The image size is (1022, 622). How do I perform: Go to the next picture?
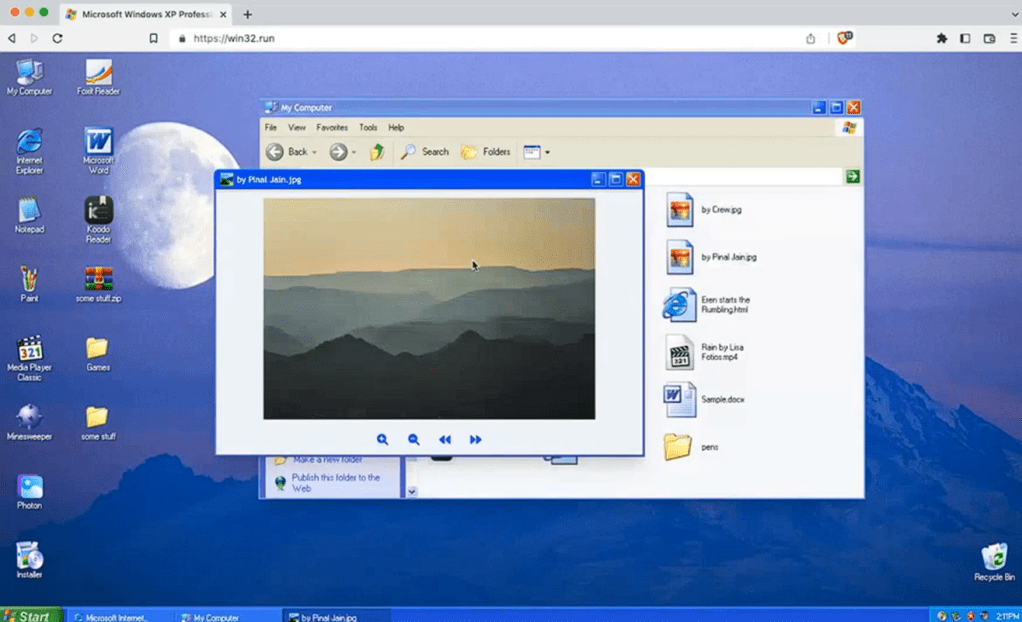[476, 439]
